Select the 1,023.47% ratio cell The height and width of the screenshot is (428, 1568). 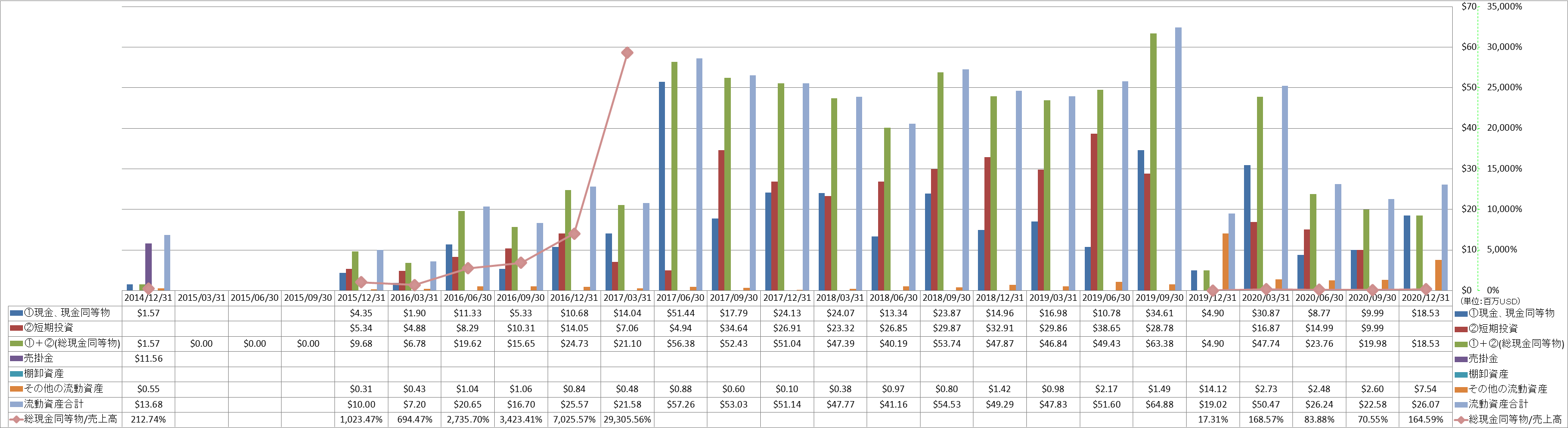[361, 419]
